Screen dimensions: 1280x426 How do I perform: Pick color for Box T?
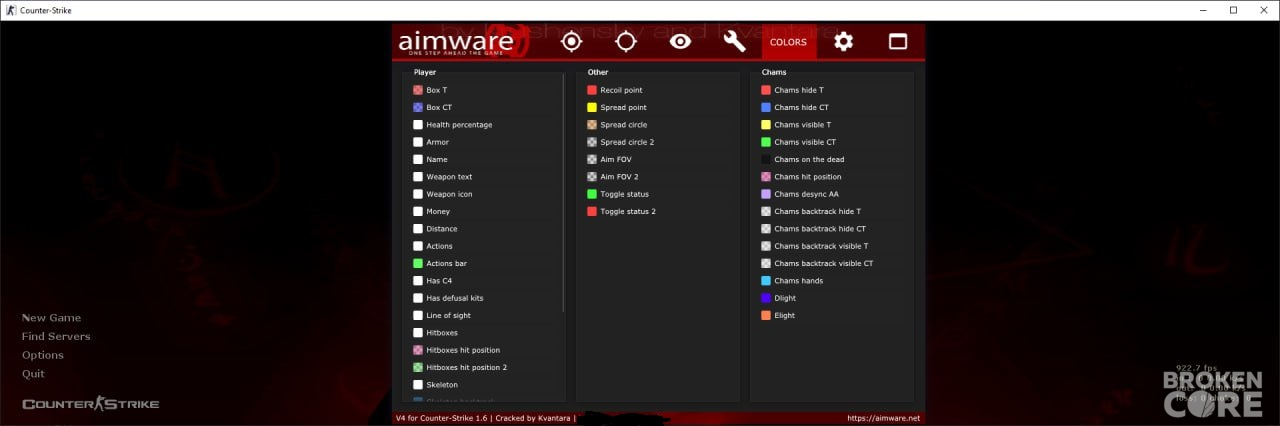[x=418, y=90]
